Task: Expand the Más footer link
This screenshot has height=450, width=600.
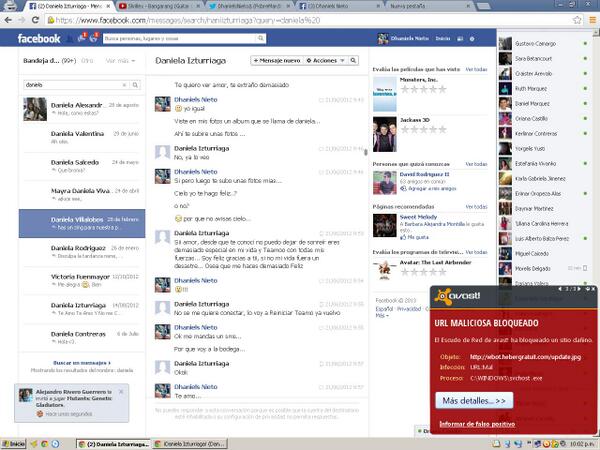Action: (x=382, y=316)
